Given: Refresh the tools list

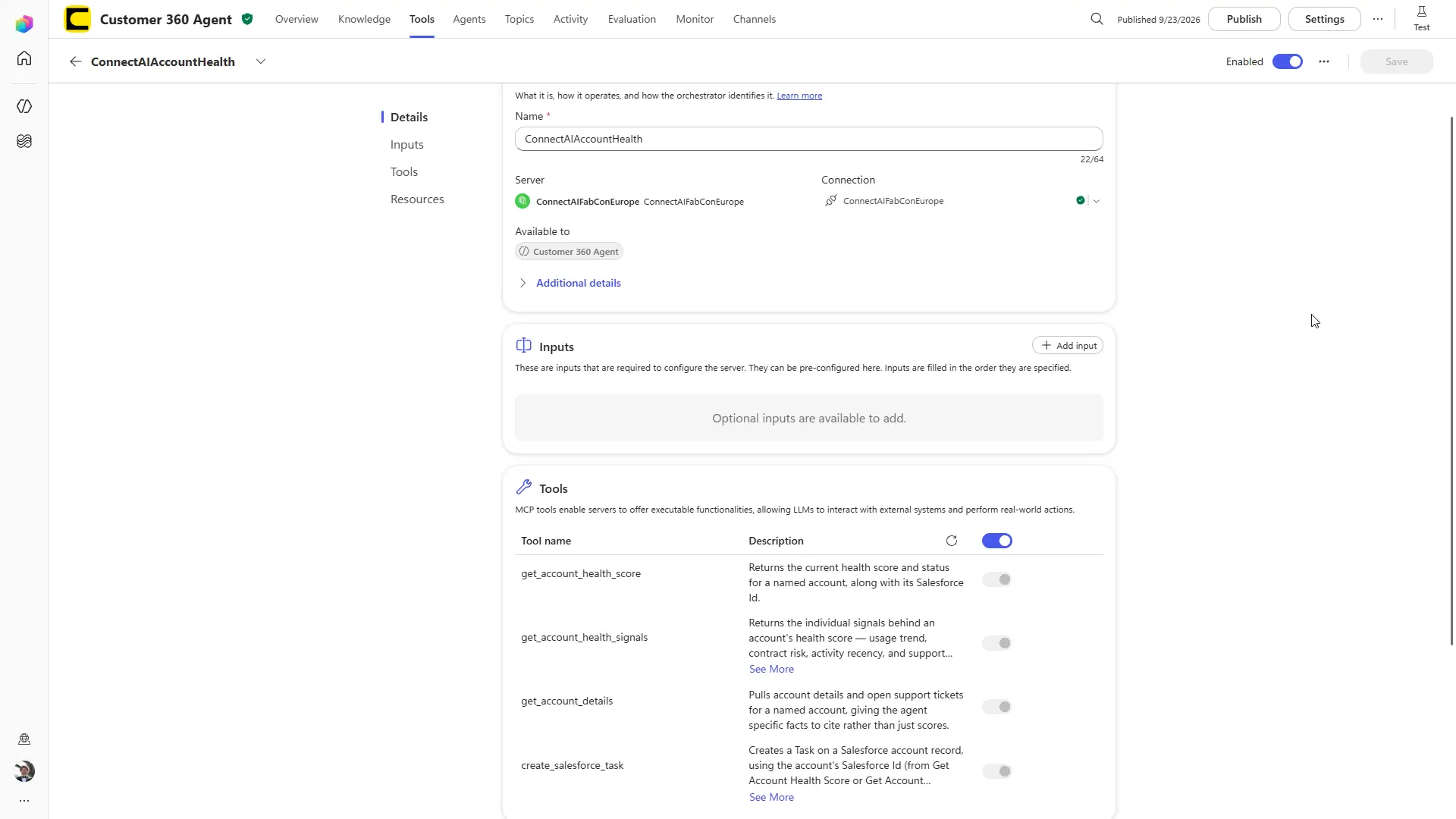Looking at the screenshot, I should pos(952,541).
